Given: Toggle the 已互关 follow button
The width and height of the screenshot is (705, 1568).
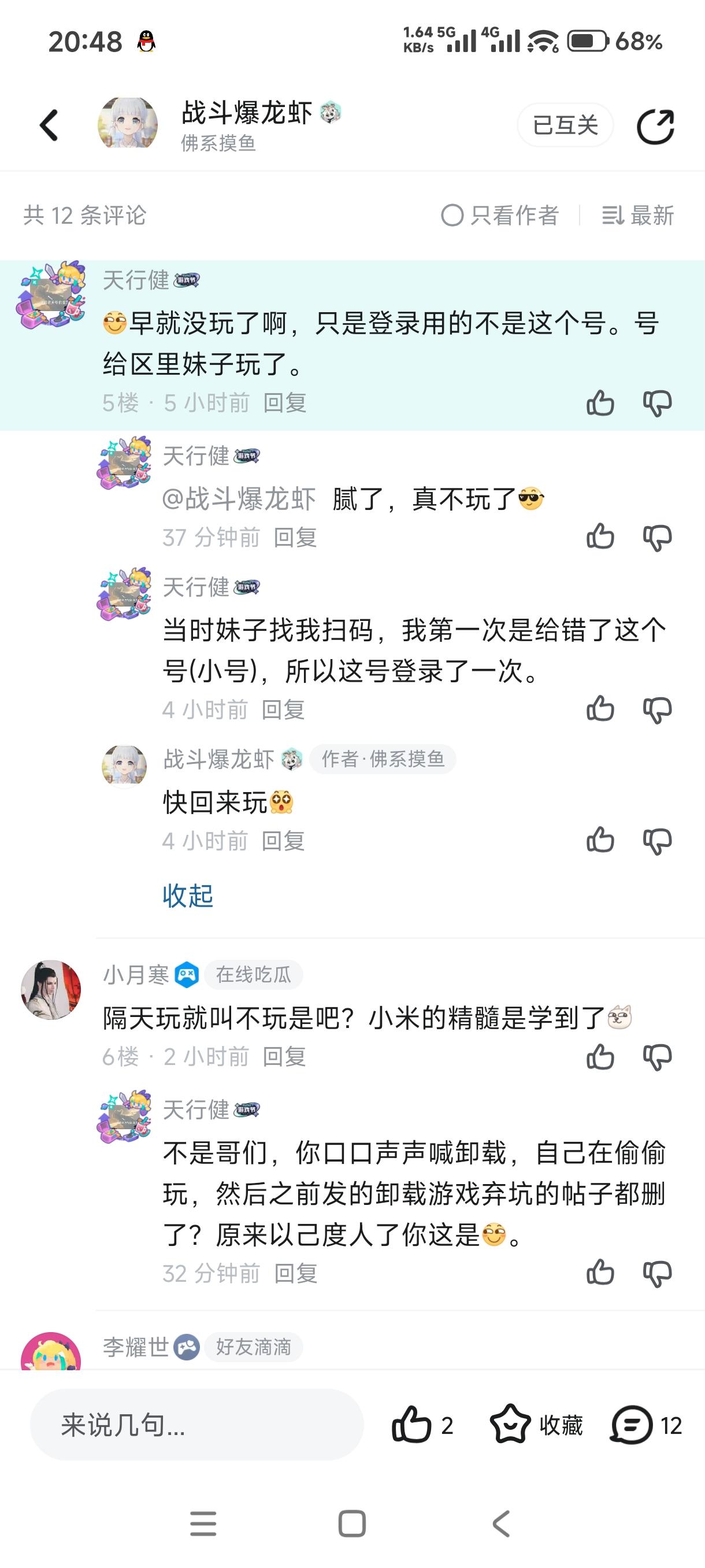Looking at the screenshot, I should (x=565, y=125).
